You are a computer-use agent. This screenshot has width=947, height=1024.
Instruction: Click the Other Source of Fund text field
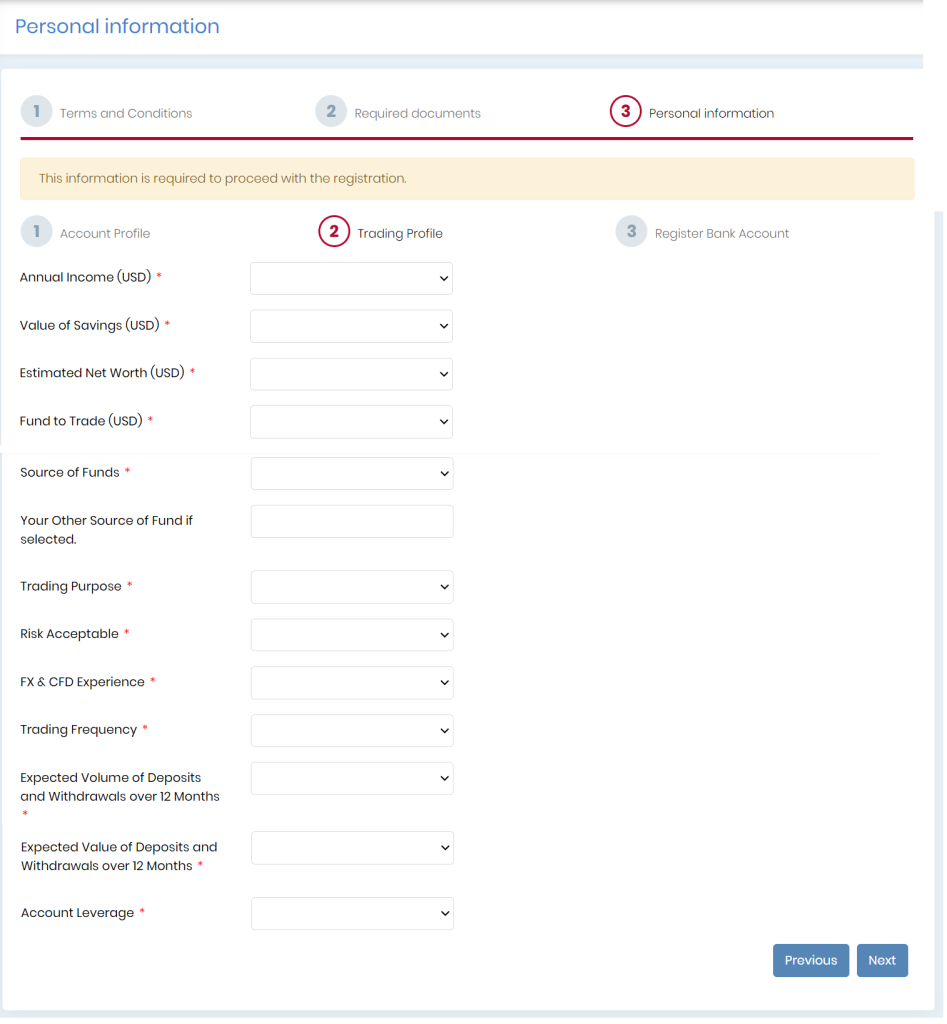click(x=352, y=521)
